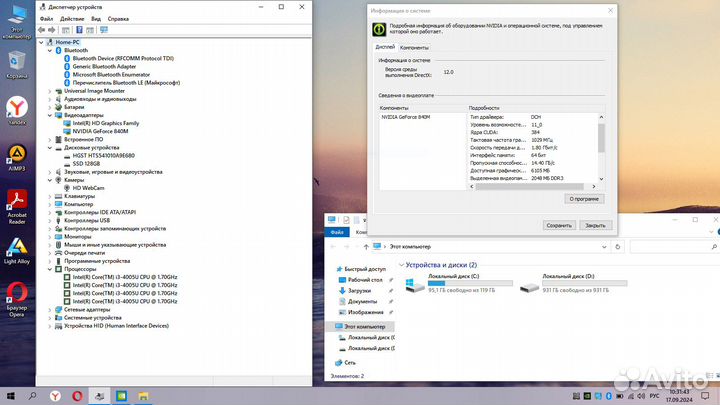The image size is (720, 405).
Task: Open Acrobat Reader desktop shortcut
Action: 17,207
